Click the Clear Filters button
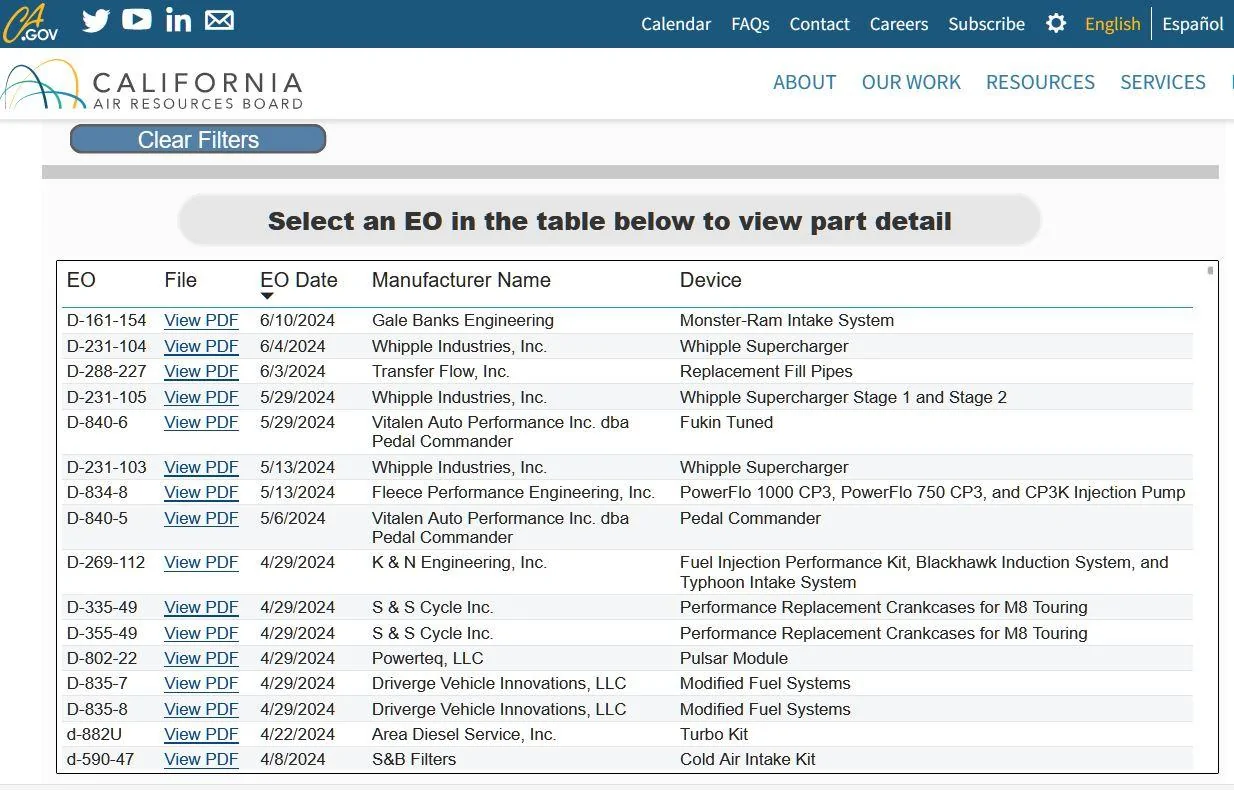Image resolution: width=1234 pixels, height=790 pixels. tap(198, 140)
